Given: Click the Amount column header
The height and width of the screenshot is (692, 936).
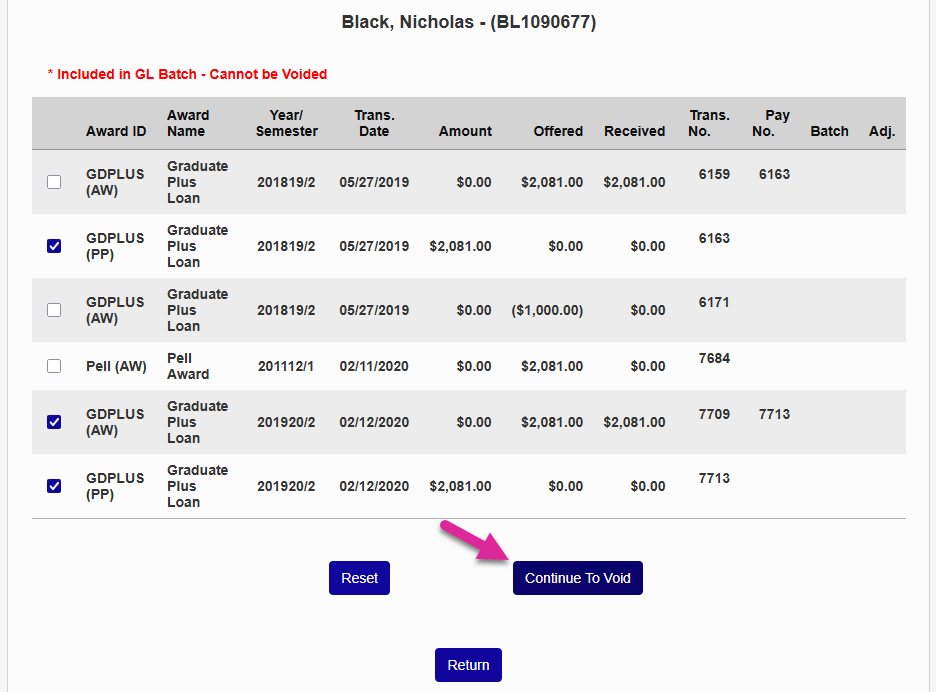Looking at the screenshot, I should click(465, 131).
